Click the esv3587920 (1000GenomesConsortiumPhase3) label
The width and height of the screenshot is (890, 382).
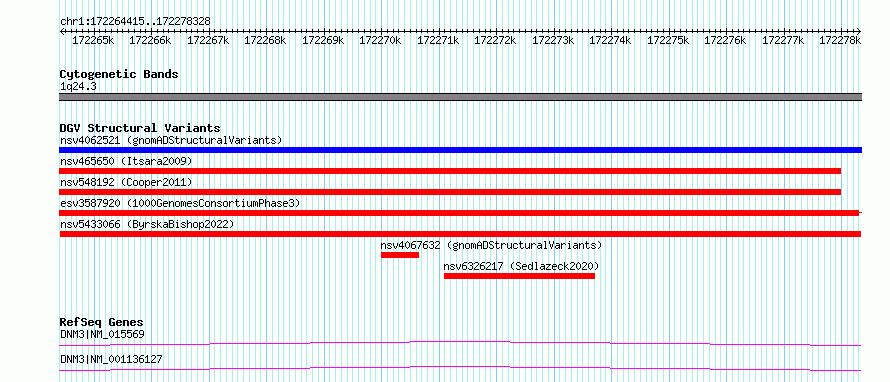tap(180, 203)
